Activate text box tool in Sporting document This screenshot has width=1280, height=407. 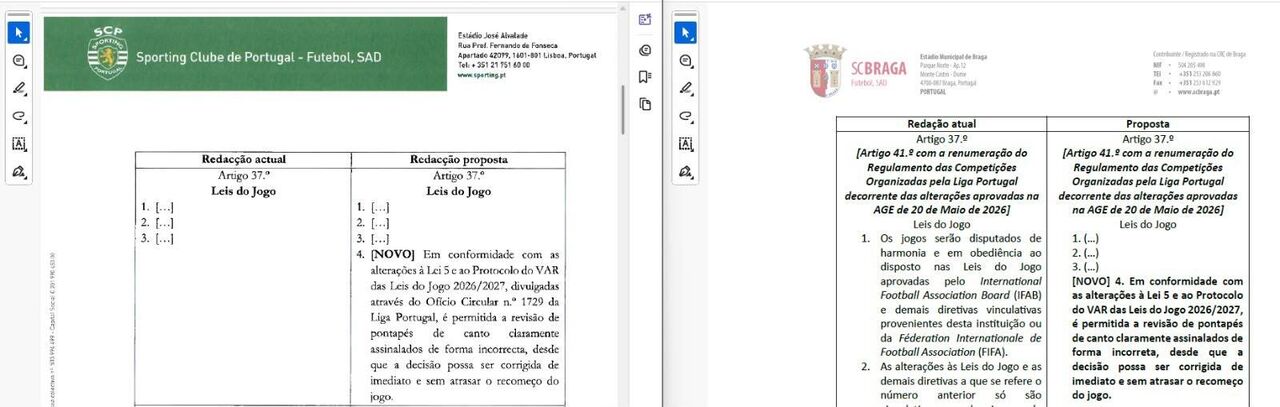click(x=19, y=144)
